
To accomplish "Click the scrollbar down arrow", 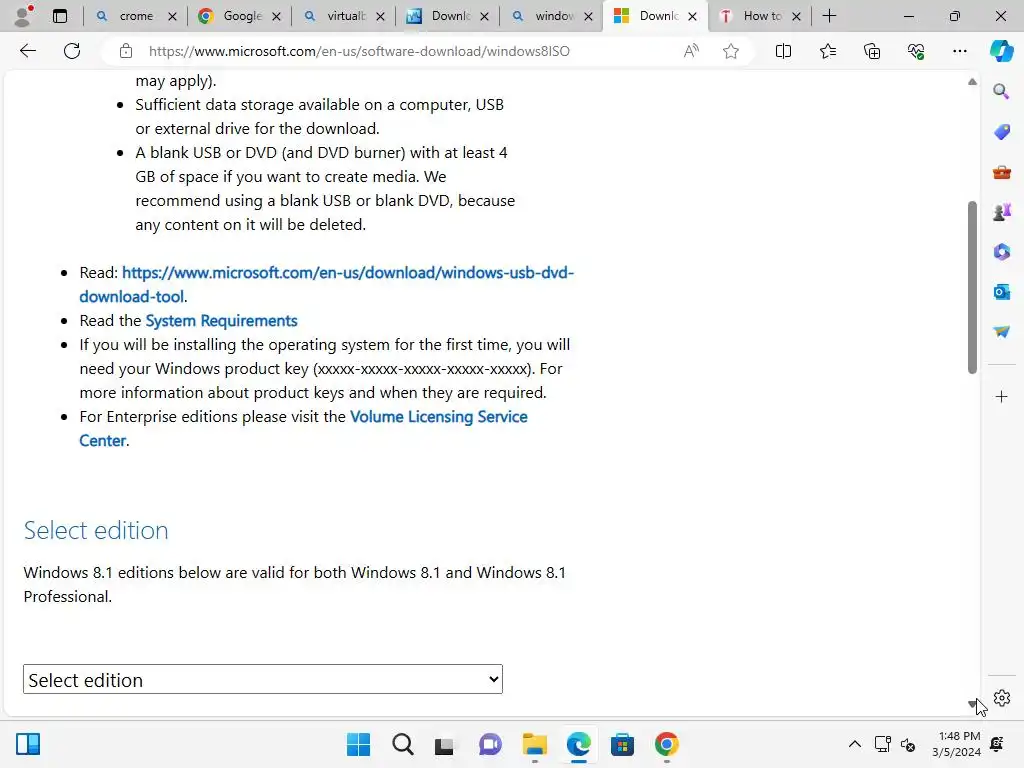I will 972,704.
